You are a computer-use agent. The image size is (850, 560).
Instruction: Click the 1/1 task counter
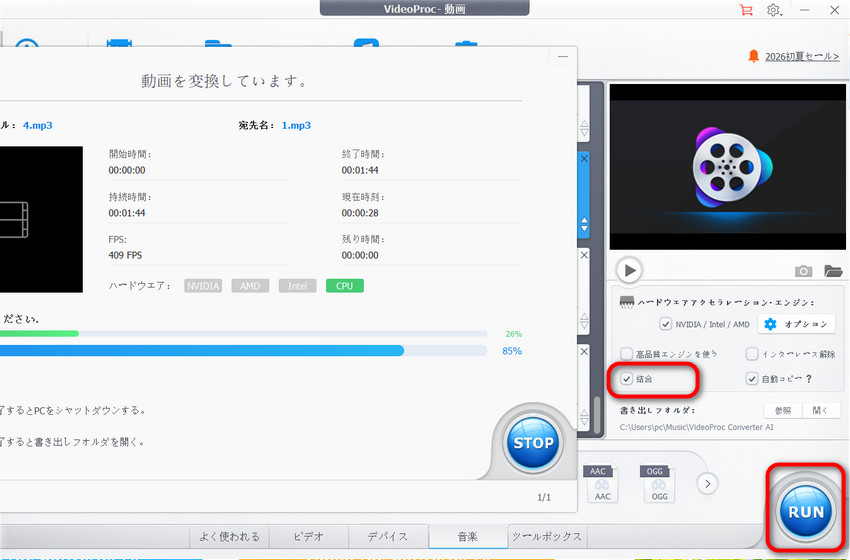[544, 497]
